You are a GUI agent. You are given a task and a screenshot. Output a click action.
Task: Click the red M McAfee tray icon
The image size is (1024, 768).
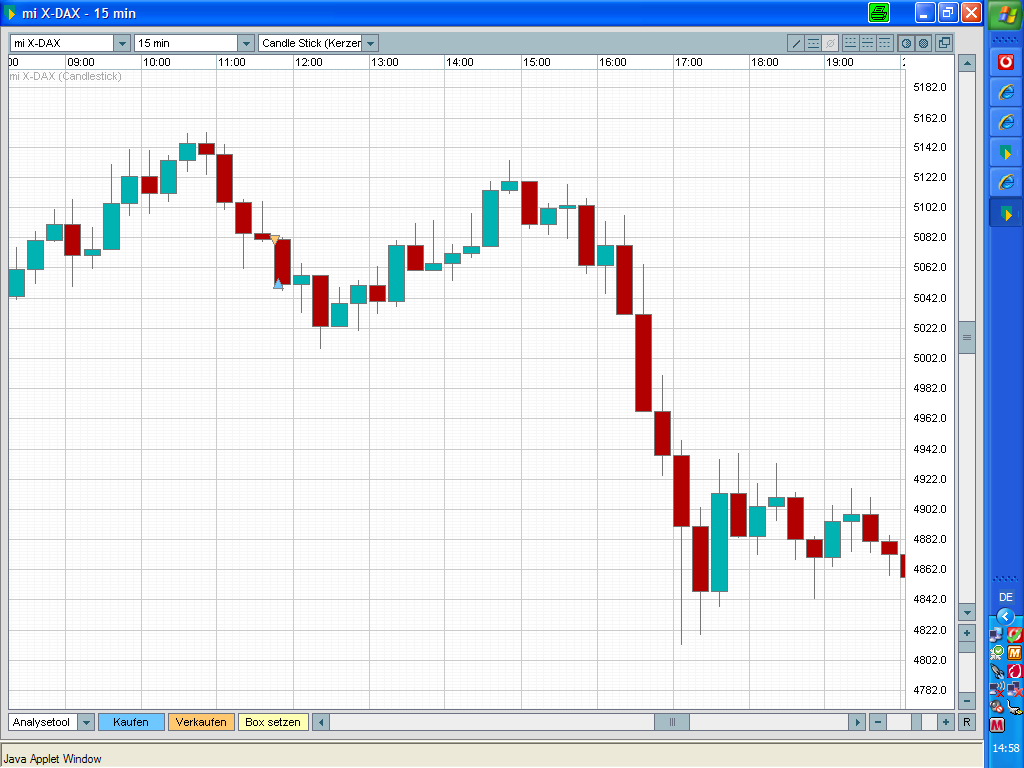pos(997,725)
